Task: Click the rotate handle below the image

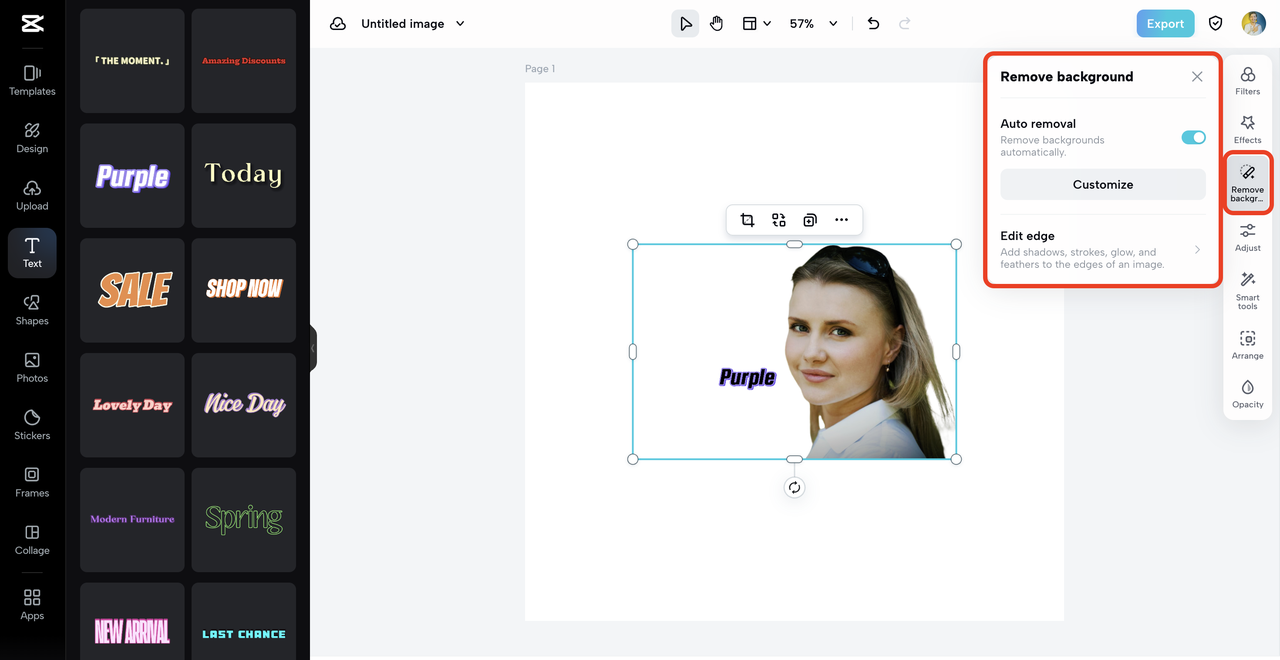Action: (794, 488)
